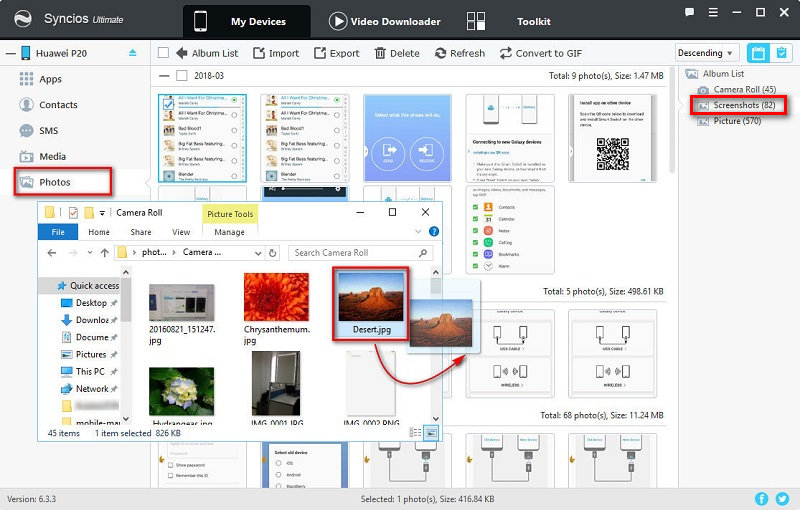The image size is (800, 510).
Task: Open Media in the sidebar
Action: point(53,157)
